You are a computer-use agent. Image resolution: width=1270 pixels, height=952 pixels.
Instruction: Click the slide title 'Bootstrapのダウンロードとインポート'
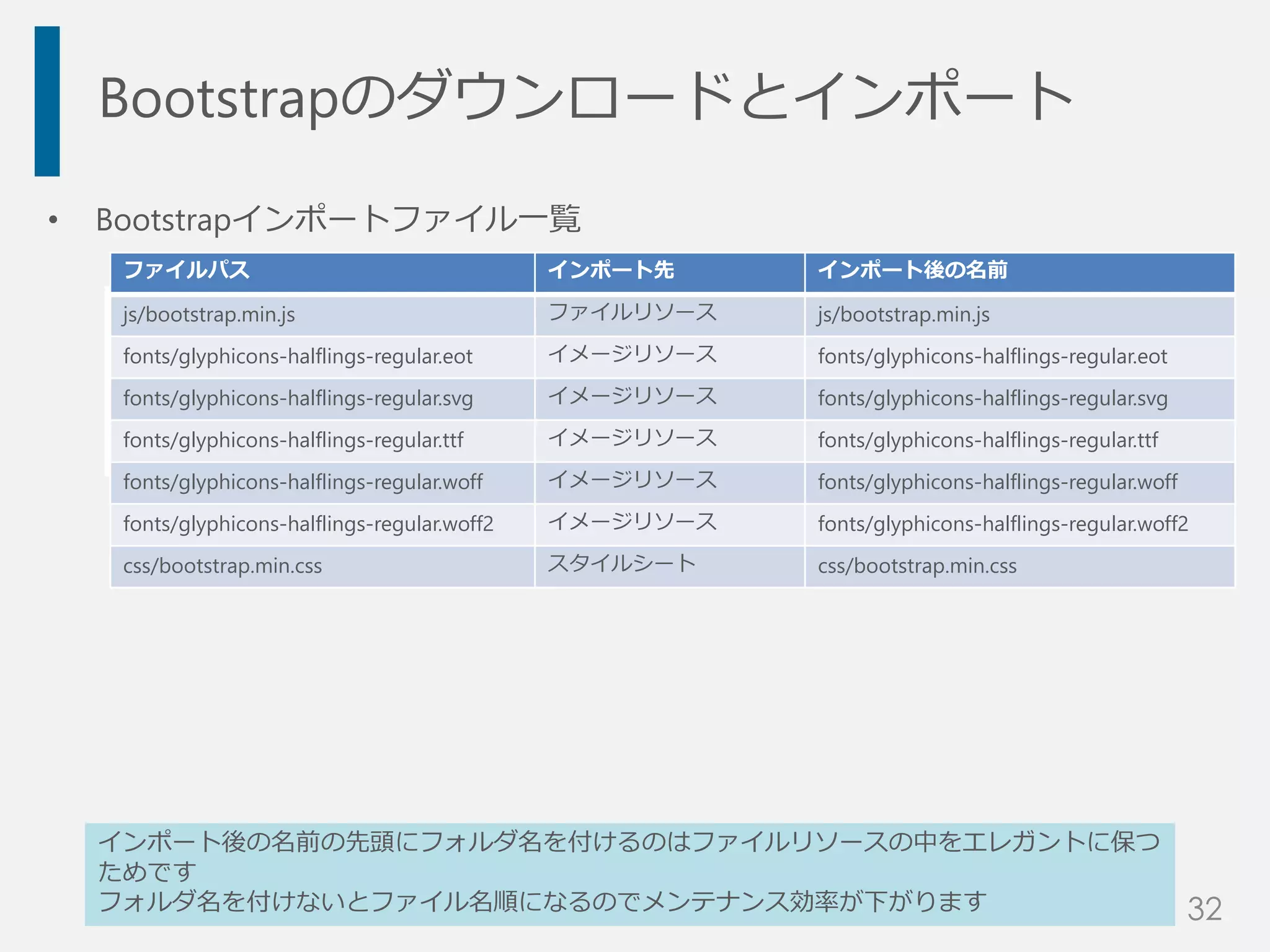pyautogui.click(x=586, y=97)
